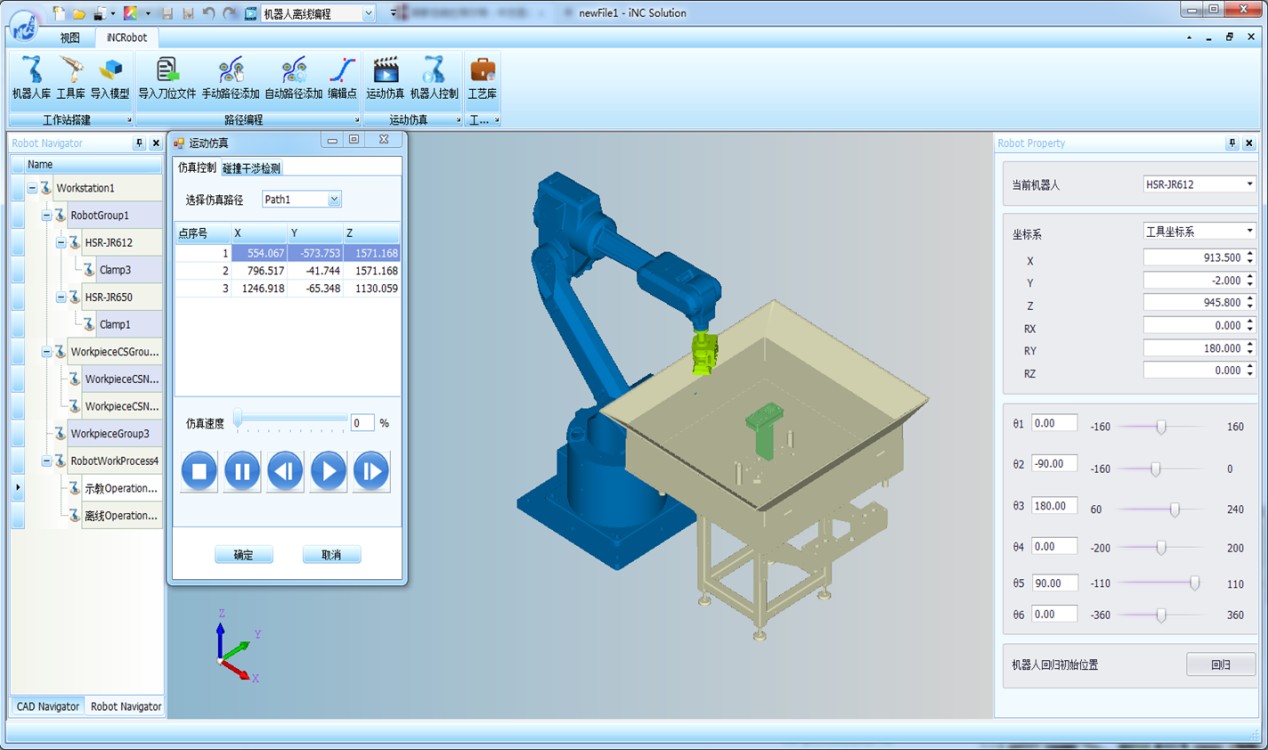Select 自动路径添加 automatic path tool
Image resolution: width=1268 pixels, height=750 pixels.
pyautogui.click(x=293, y=77)
